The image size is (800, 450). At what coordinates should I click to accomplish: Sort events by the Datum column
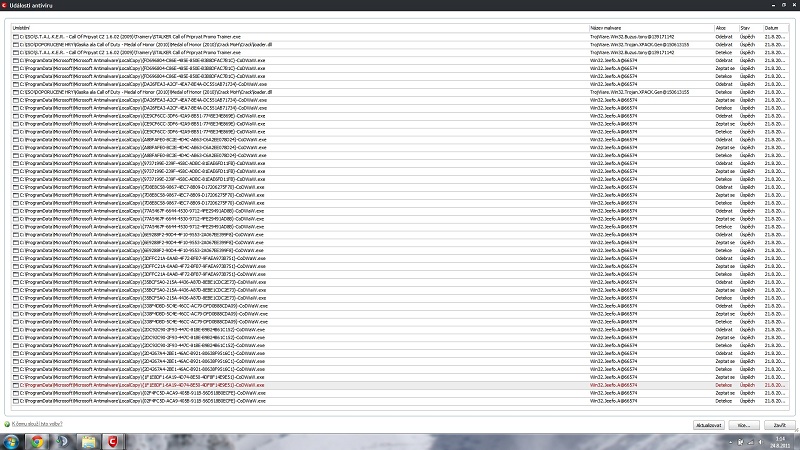[776, 28]
